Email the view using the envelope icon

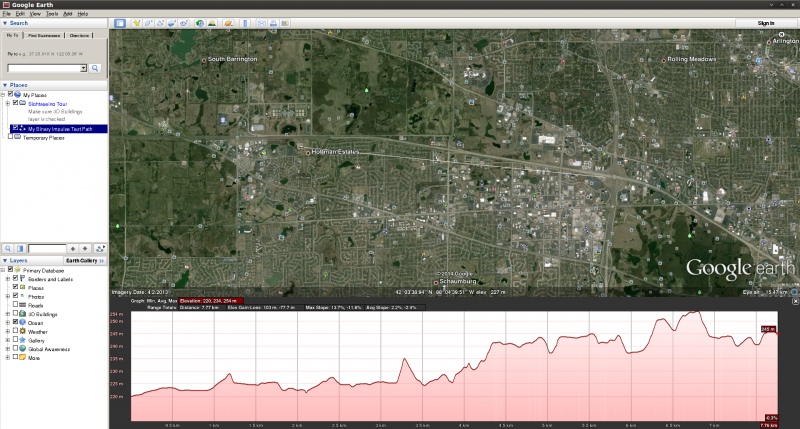click(x=262, y=23)
